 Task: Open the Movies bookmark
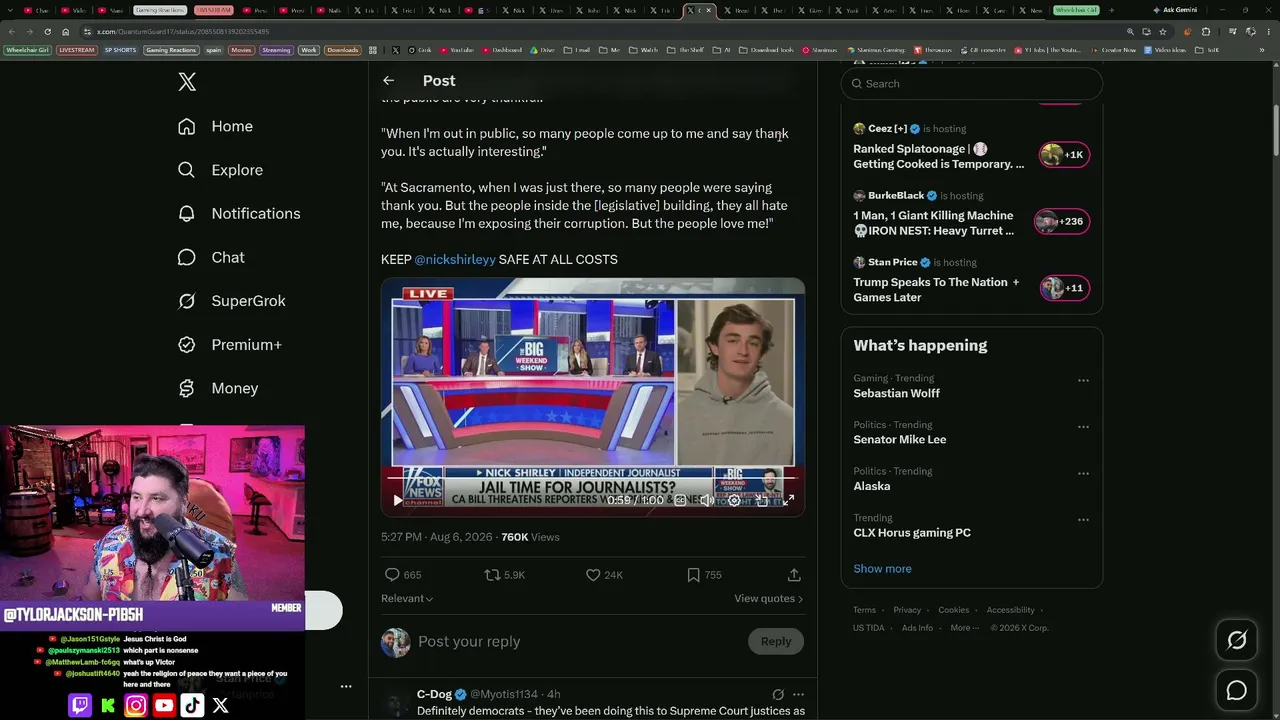(x=241, y=50)
